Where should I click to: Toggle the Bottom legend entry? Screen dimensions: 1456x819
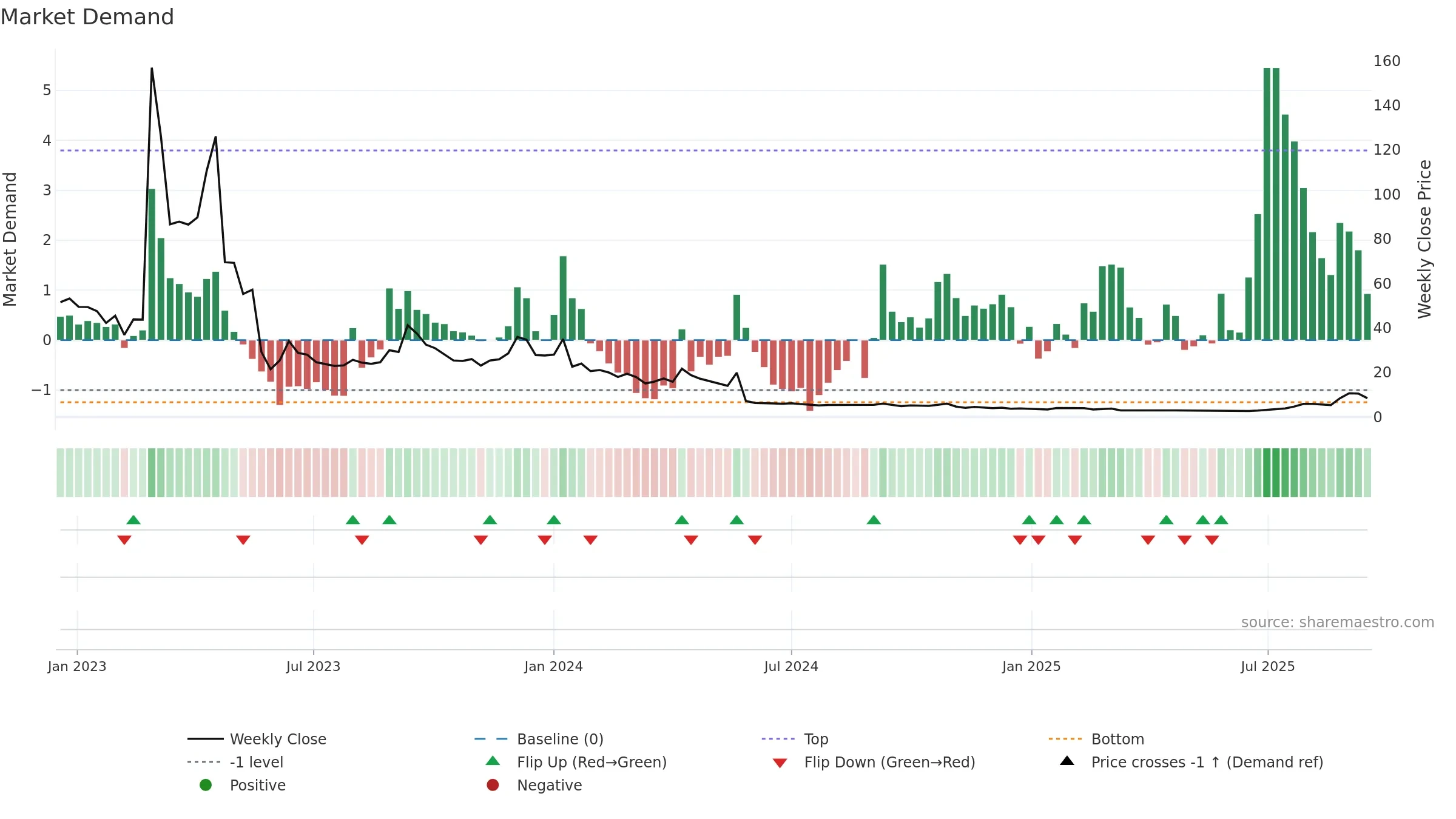coord(1096,739)
